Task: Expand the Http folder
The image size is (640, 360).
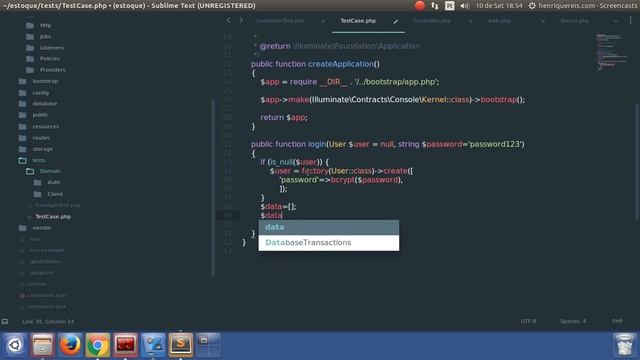Action: pos(45,25)
